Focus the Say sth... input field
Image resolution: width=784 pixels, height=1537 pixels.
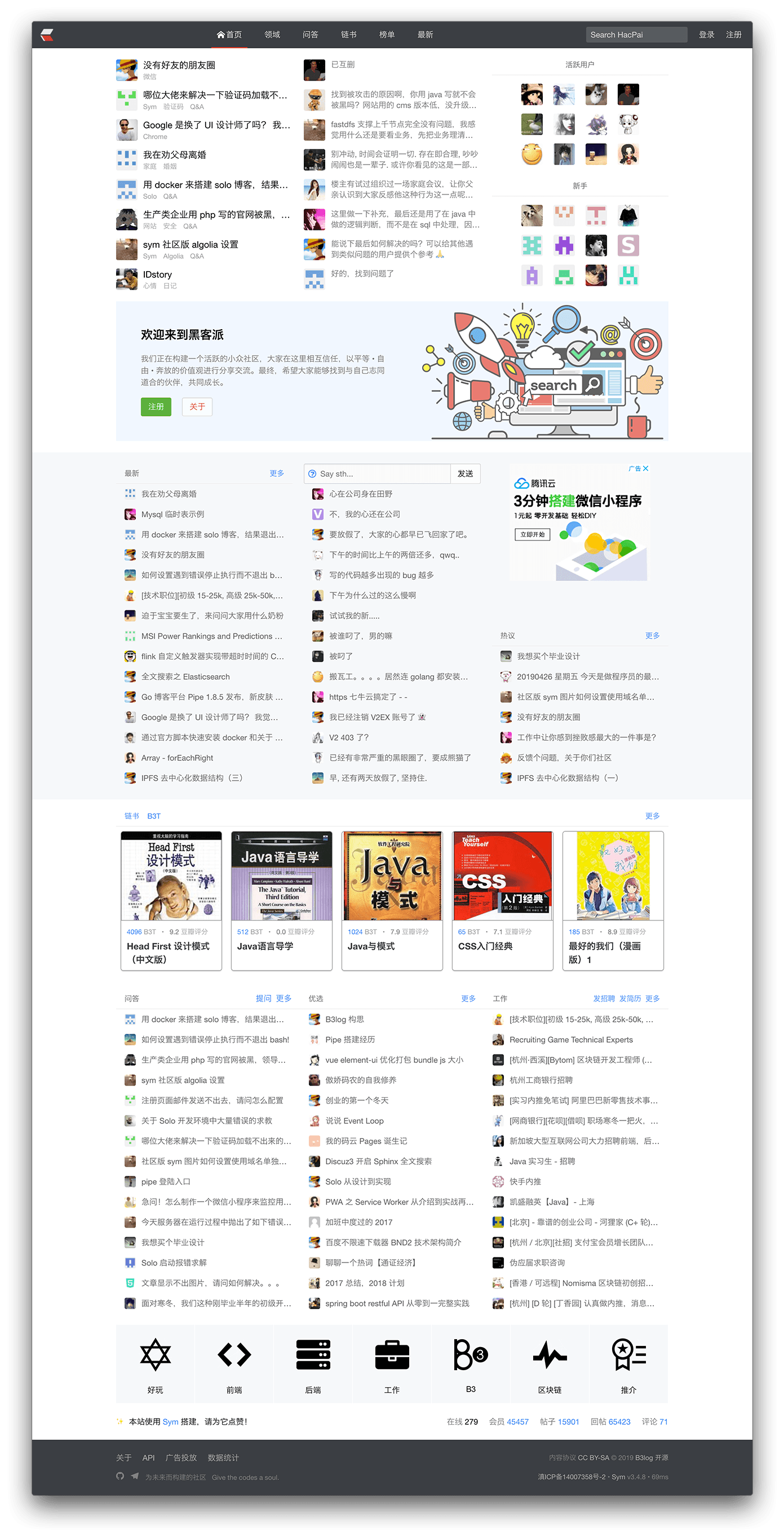[377, 474]
